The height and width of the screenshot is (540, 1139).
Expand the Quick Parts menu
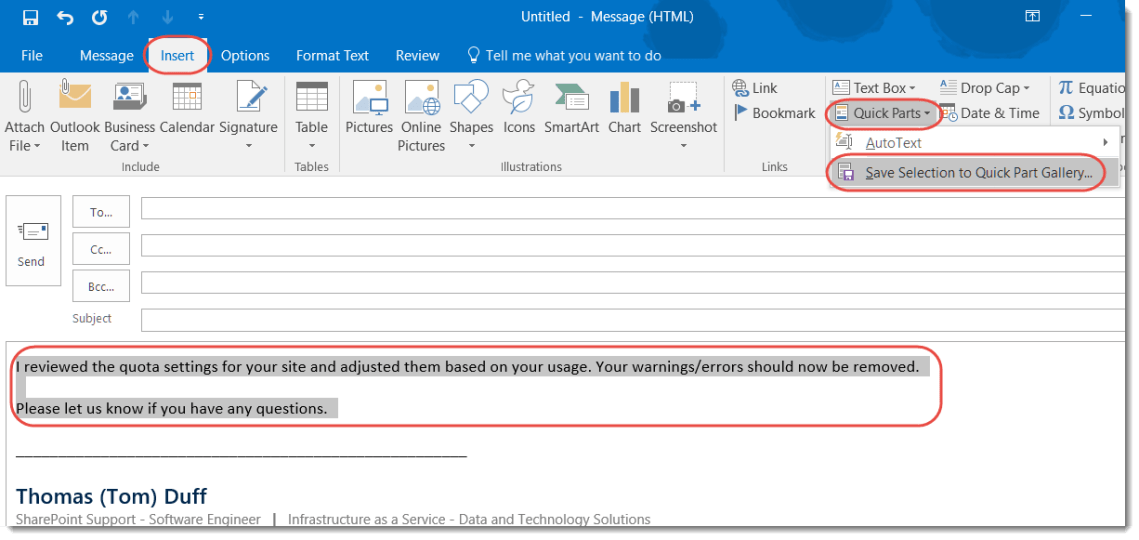coord(882,113)
